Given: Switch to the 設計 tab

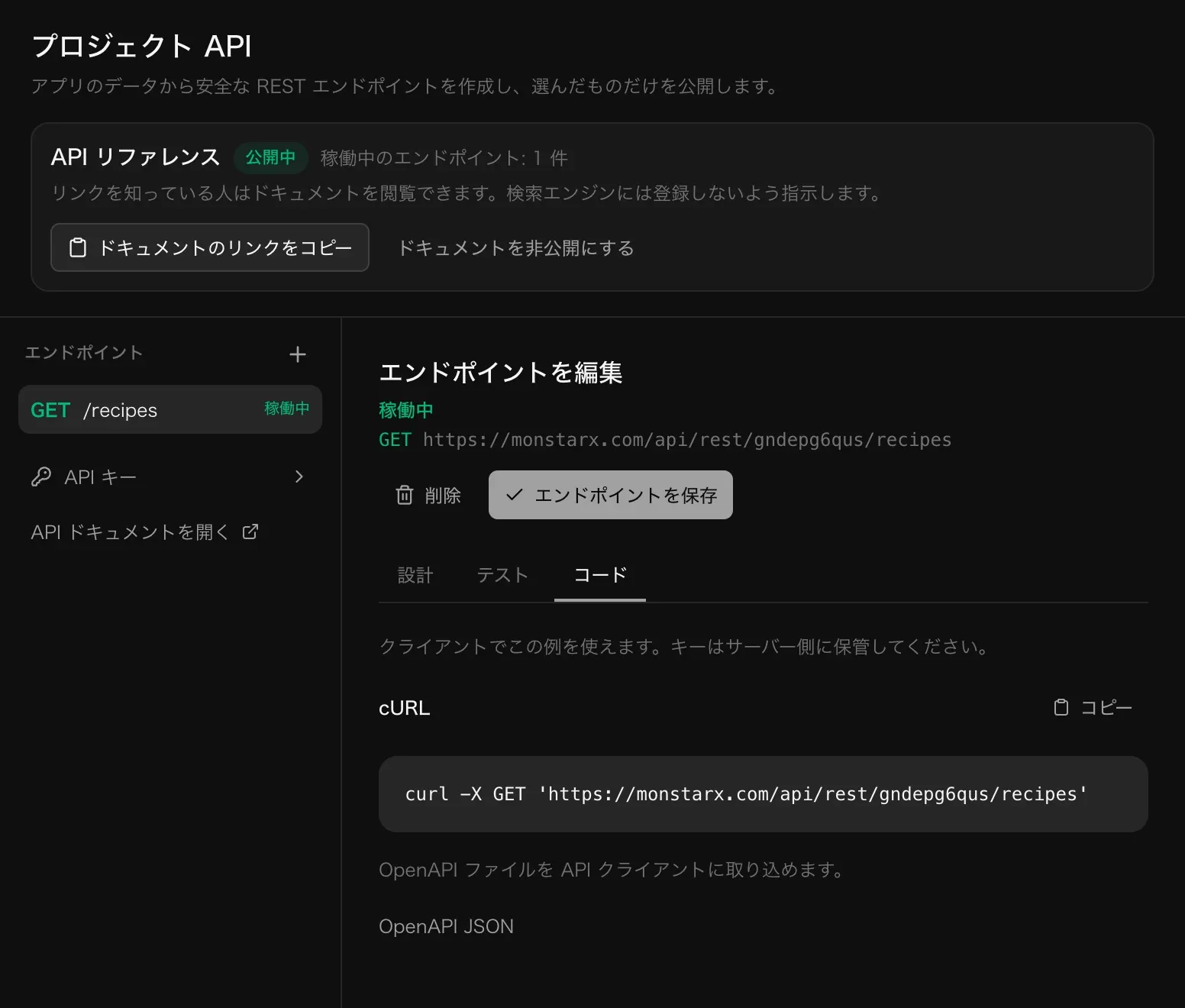Looking at the screenshot, I should coord(415,574).
